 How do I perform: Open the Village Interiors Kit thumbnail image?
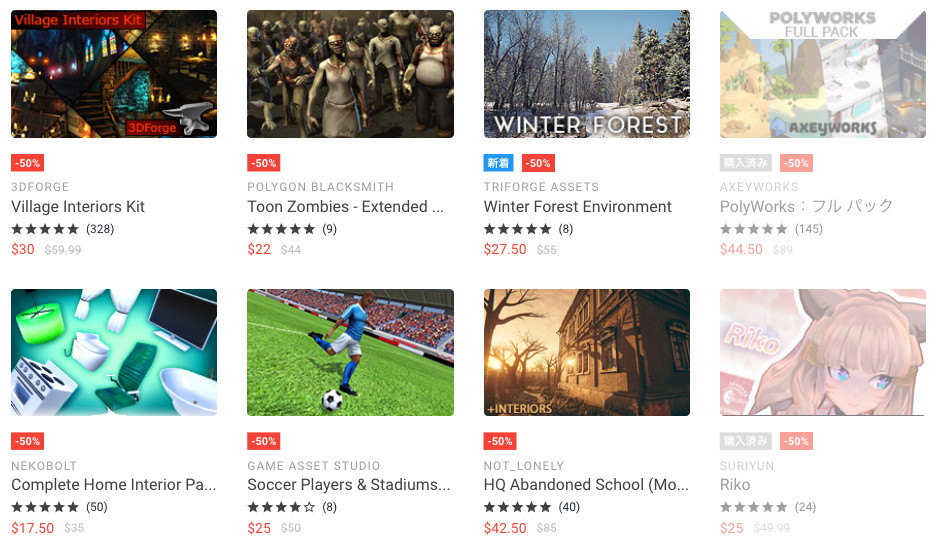[114, 74]
